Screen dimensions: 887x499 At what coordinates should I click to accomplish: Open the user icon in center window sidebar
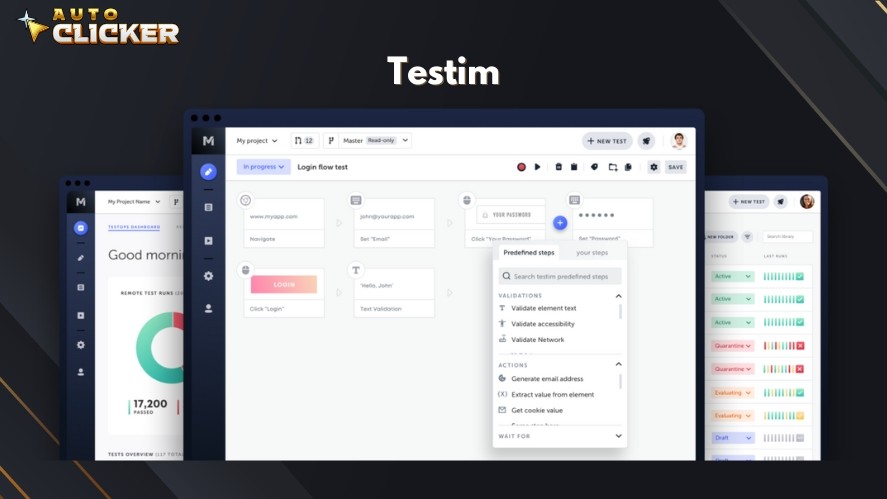[208, 308]
